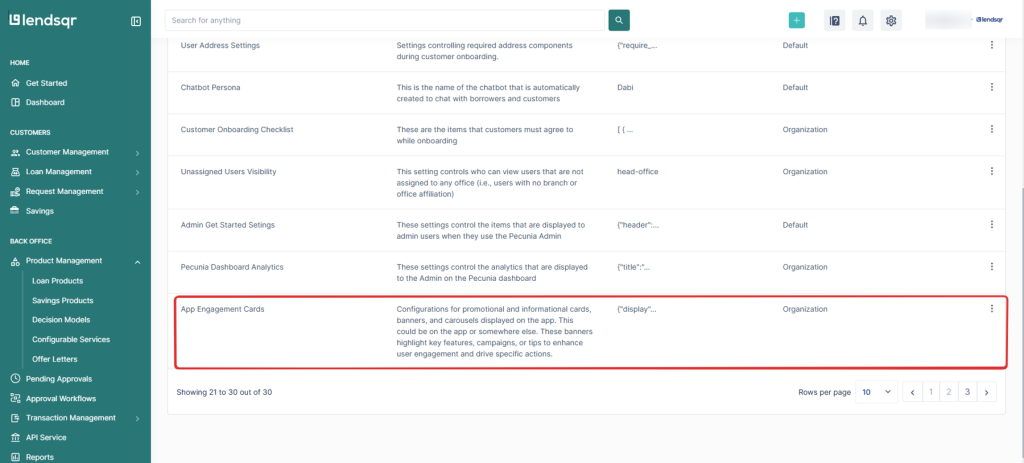Click previous page arrow in pagination
The image size is (1024, 463).
(912, 393)
